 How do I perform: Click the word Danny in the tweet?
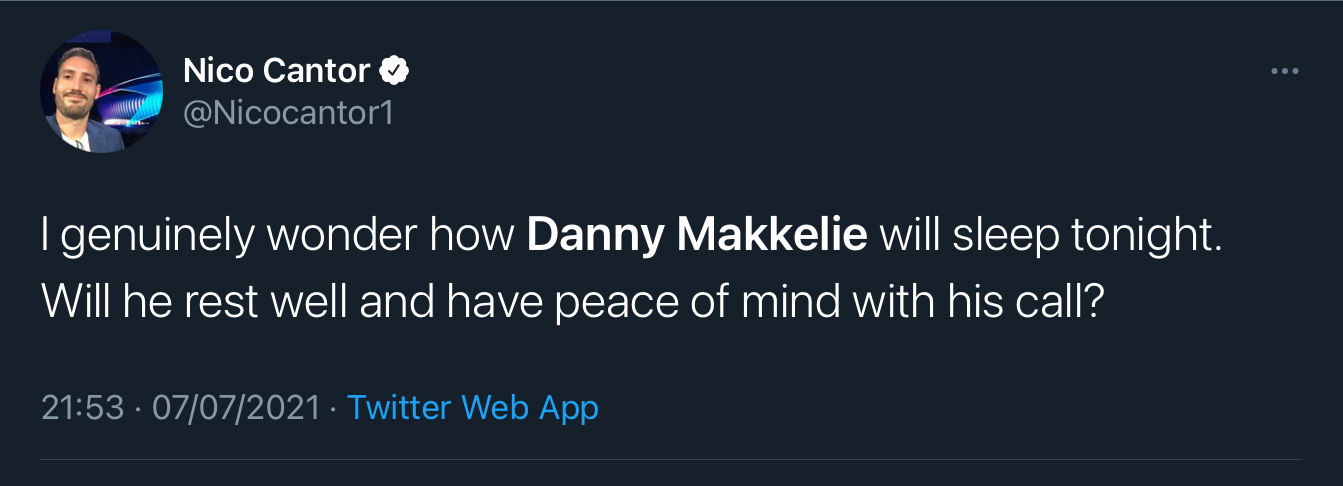(593, 237)
